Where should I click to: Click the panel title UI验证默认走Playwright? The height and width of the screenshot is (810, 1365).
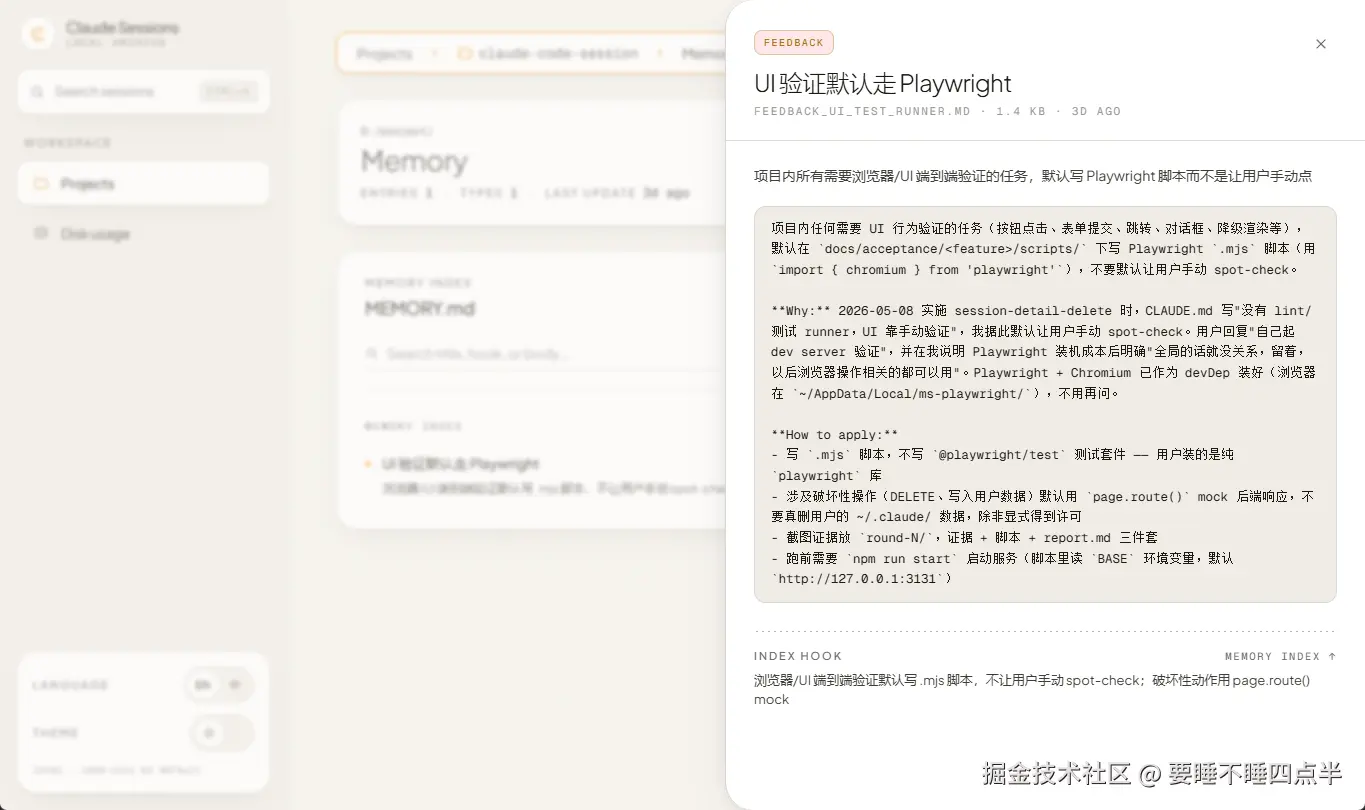pos(883,83)
